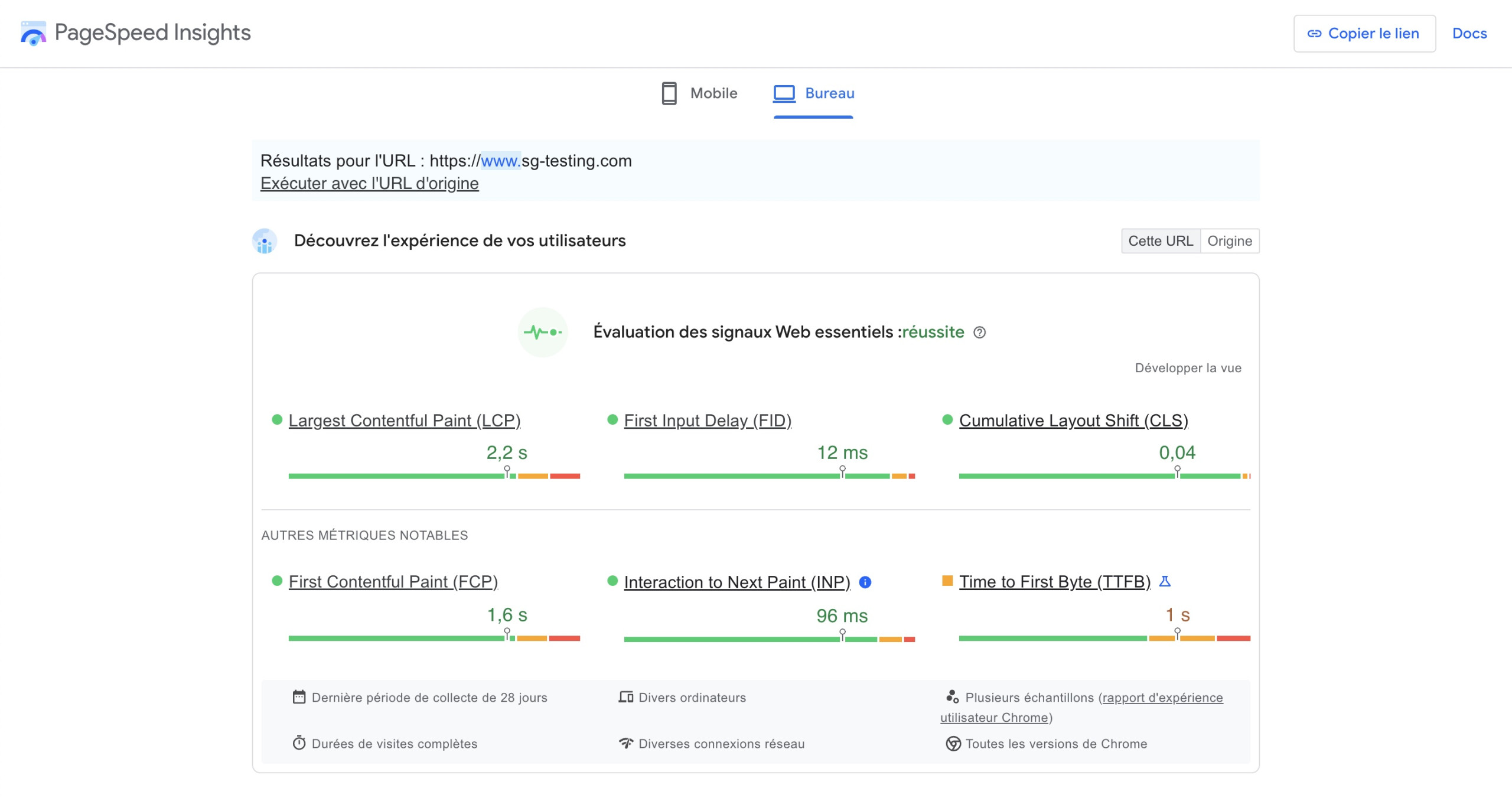Click the Chrome icon beside Toutes les versions
Image resolution: width=1512 pixels, height=798 pixels.
click(x=953, y=744)
